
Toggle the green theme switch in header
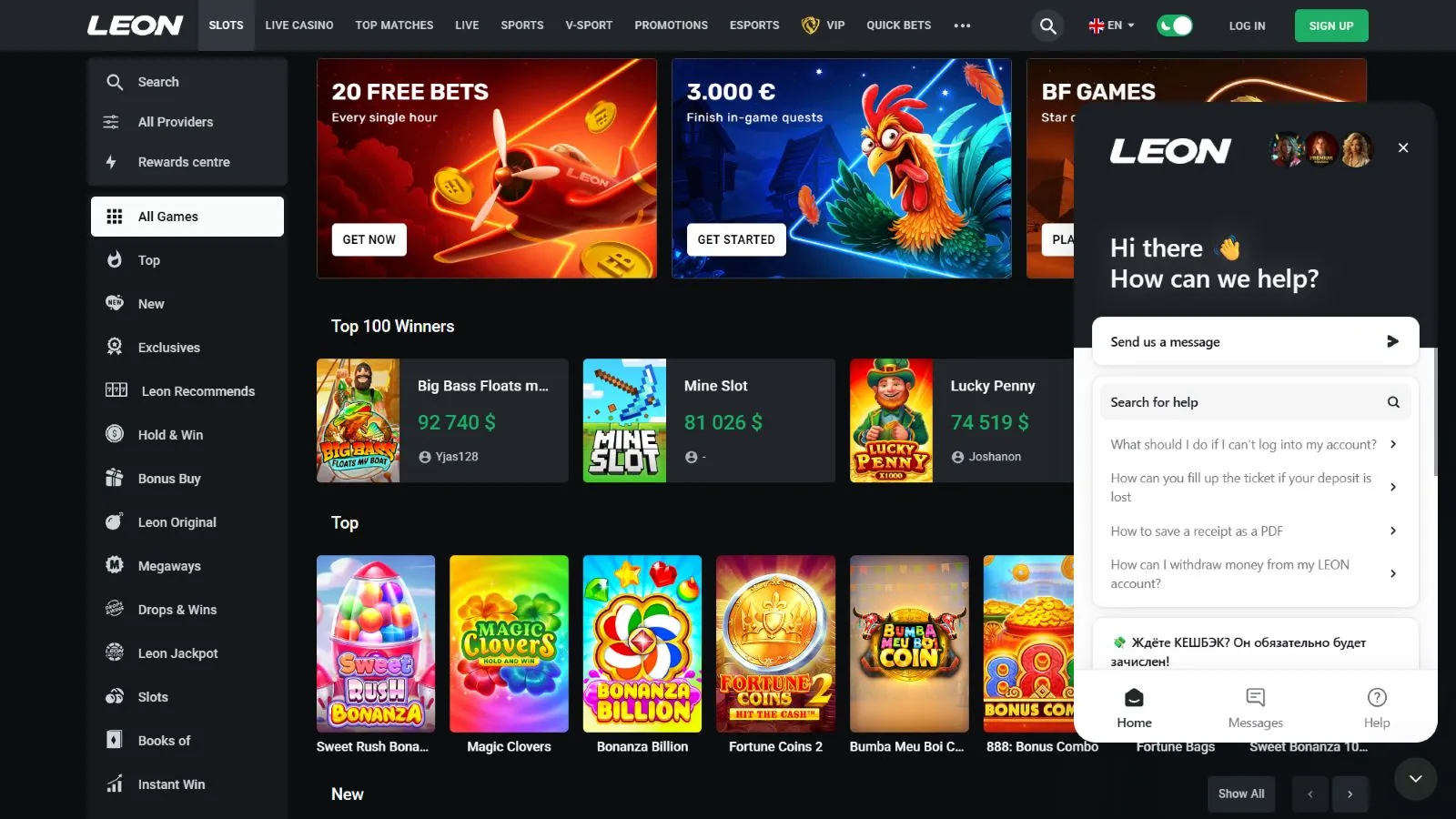click(1175, 25)
